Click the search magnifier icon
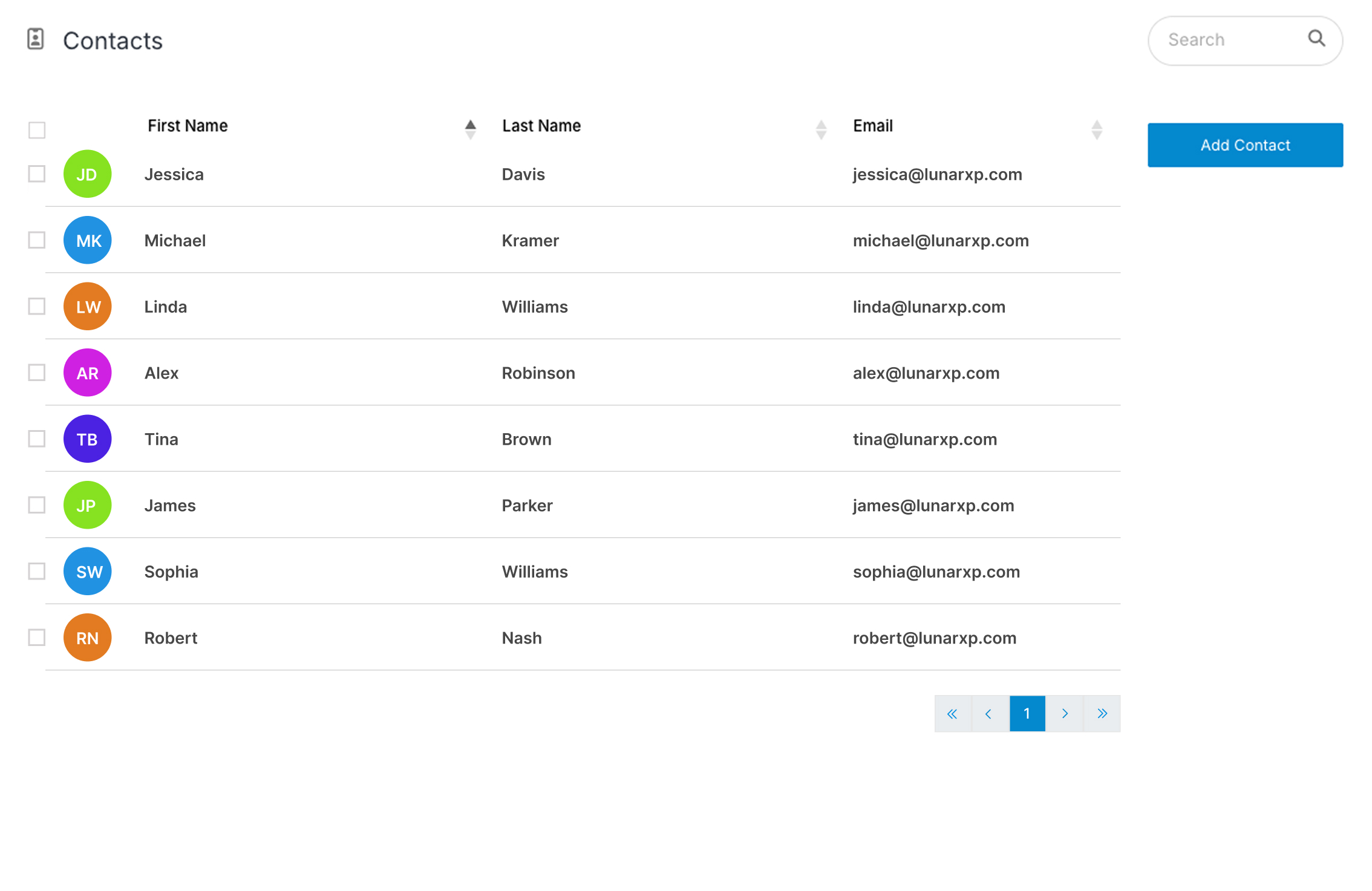This screenshot has height=891, width=1372. 1316,39
